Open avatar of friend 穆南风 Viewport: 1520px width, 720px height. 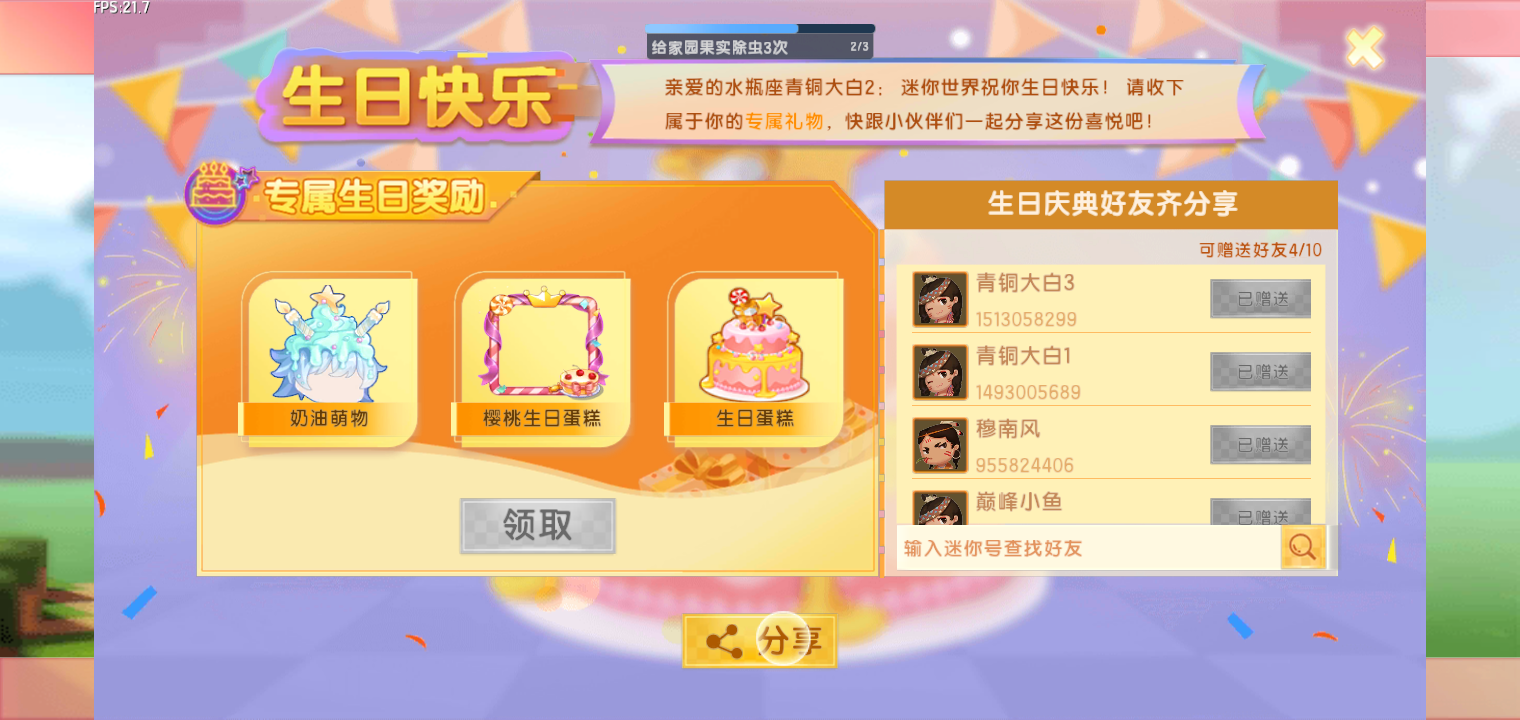pos(940,445)
